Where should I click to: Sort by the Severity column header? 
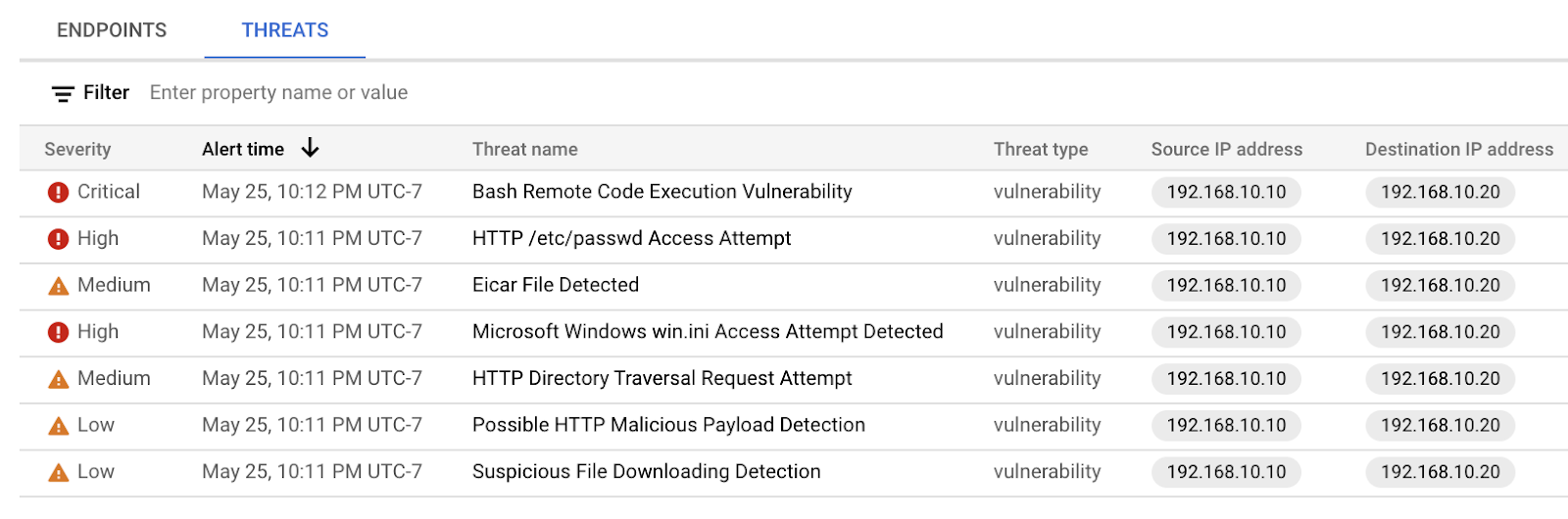[77, 149]
